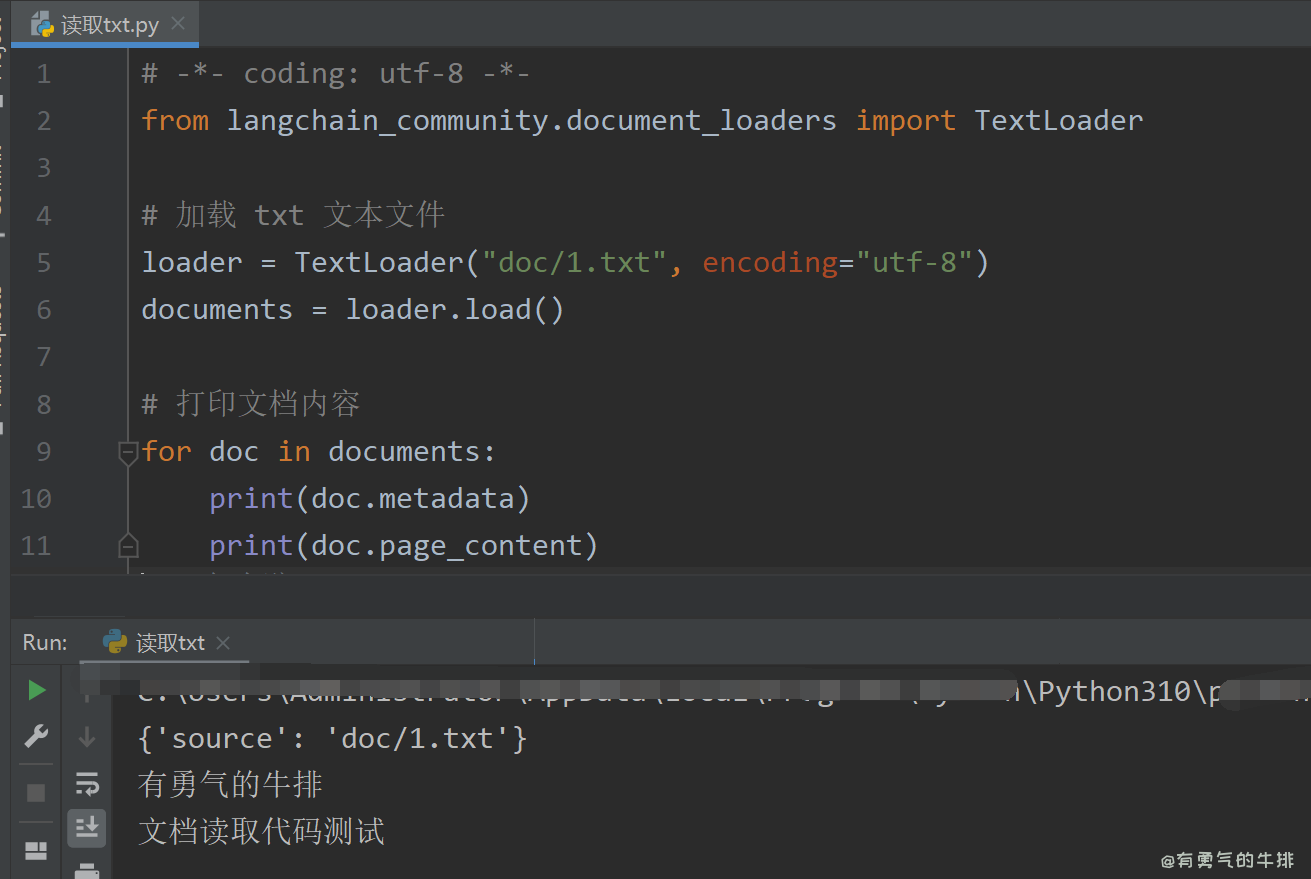1311x879 pixels.
Task: Click fold end marker on line 11
Action: (127, 546)
